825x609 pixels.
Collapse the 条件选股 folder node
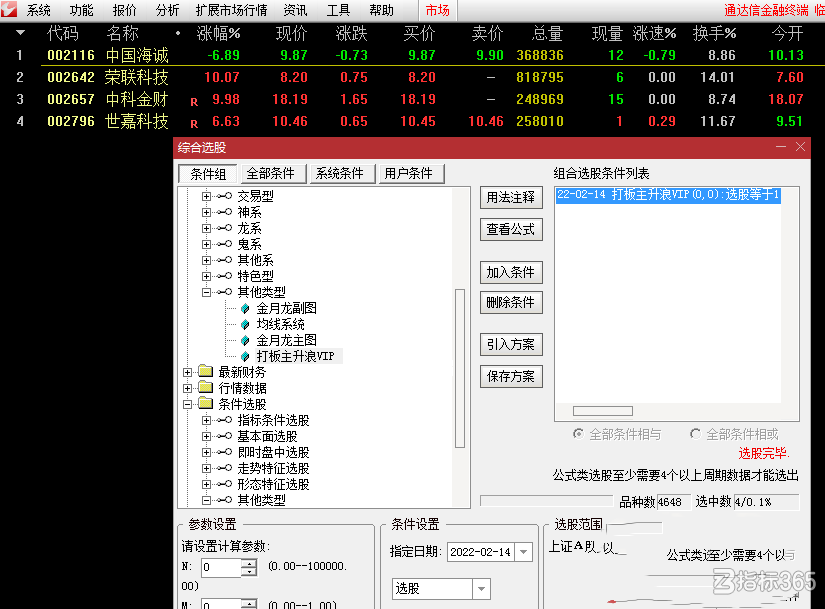(187, 404)
